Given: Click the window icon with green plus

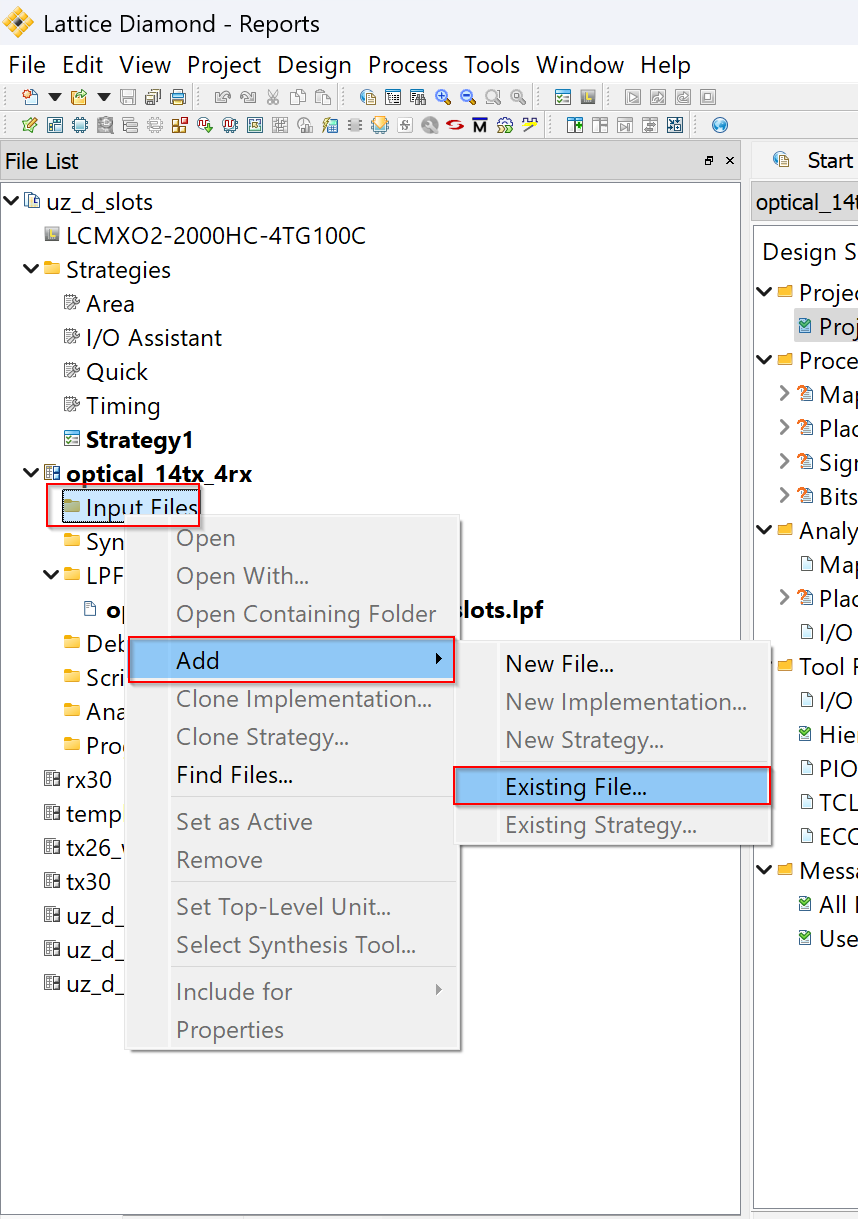Looking at the screenshot, I should pyautogui.click(x=575, y=125).
